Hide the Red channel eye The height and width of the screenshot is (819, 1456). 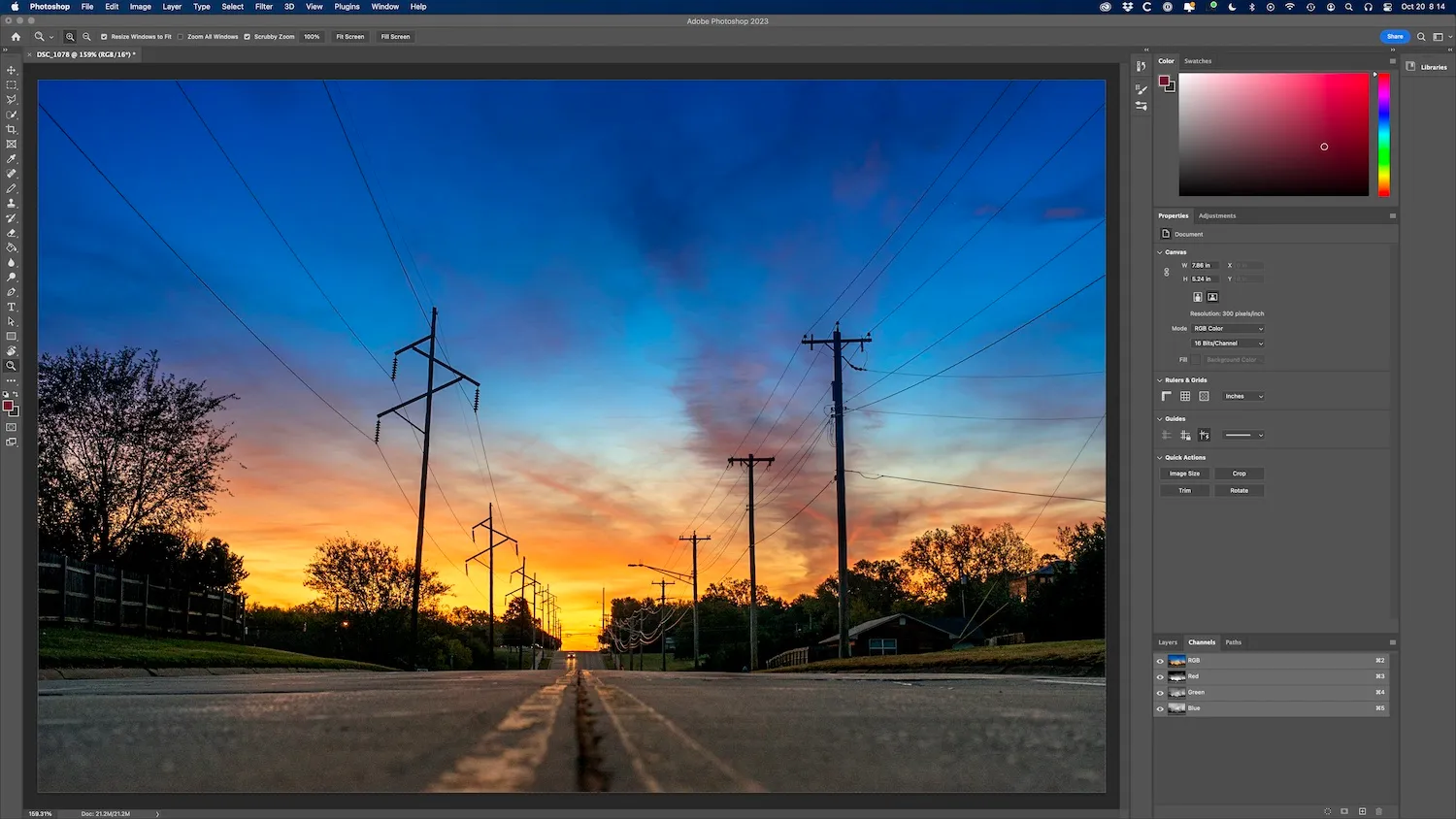pos(1160,676)
